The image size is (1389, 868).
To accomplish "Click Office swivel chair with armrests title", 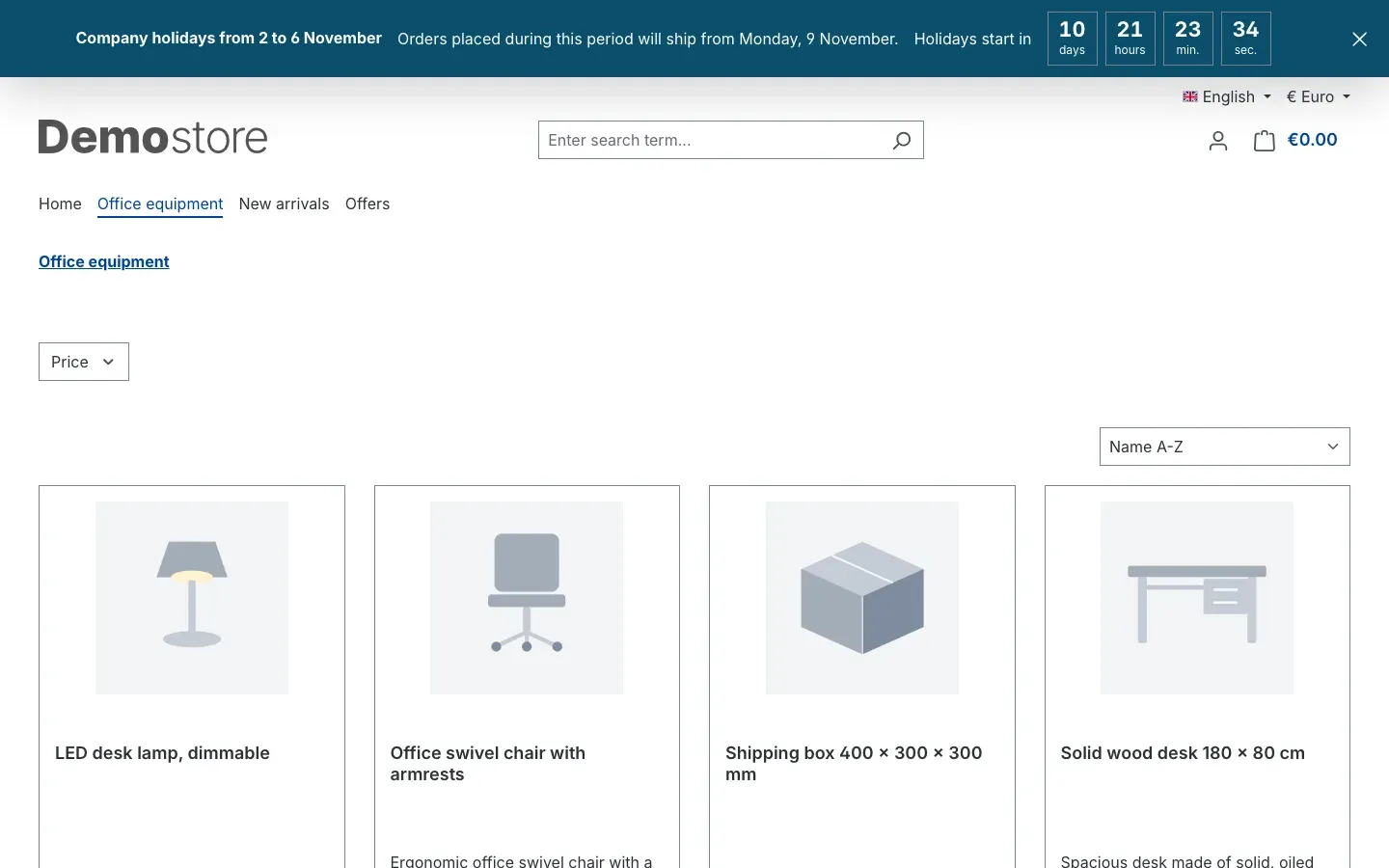I will pyautogui.click(x=488, y=764).
